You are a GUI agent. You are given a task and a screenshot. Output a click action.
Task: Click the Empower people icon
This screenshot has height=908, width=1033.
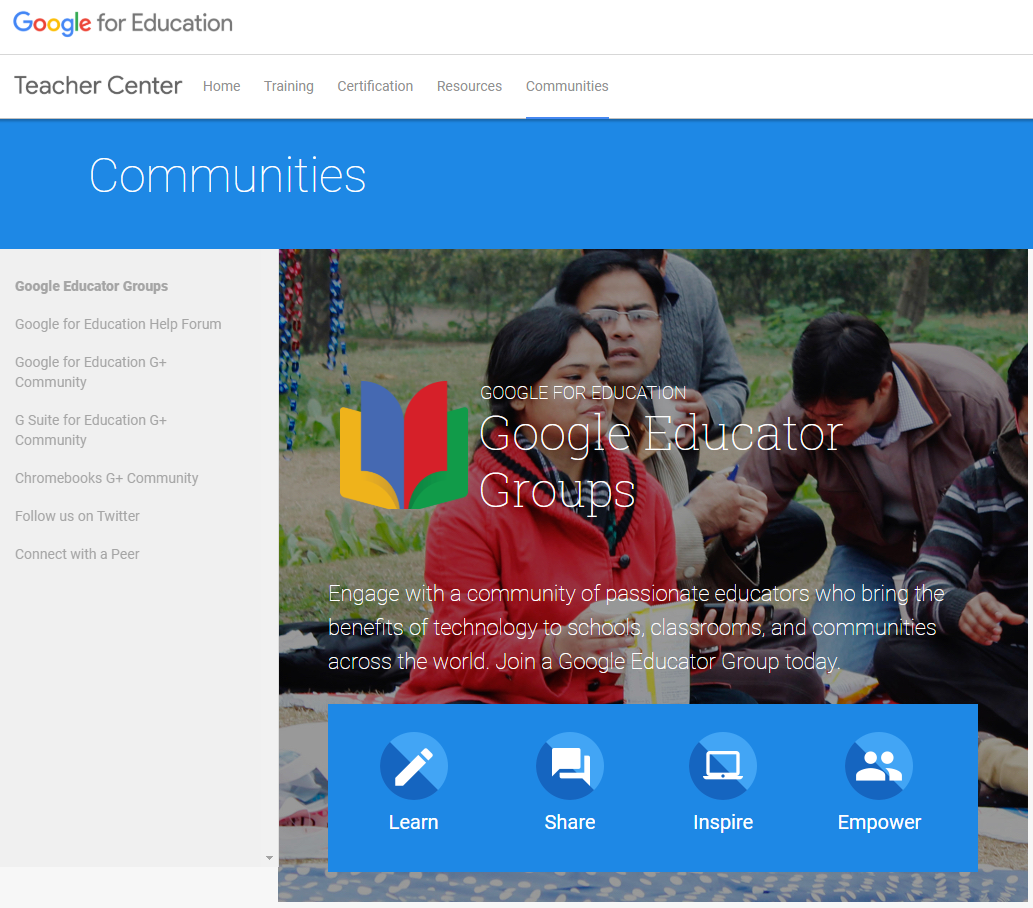tap(879, 766)
